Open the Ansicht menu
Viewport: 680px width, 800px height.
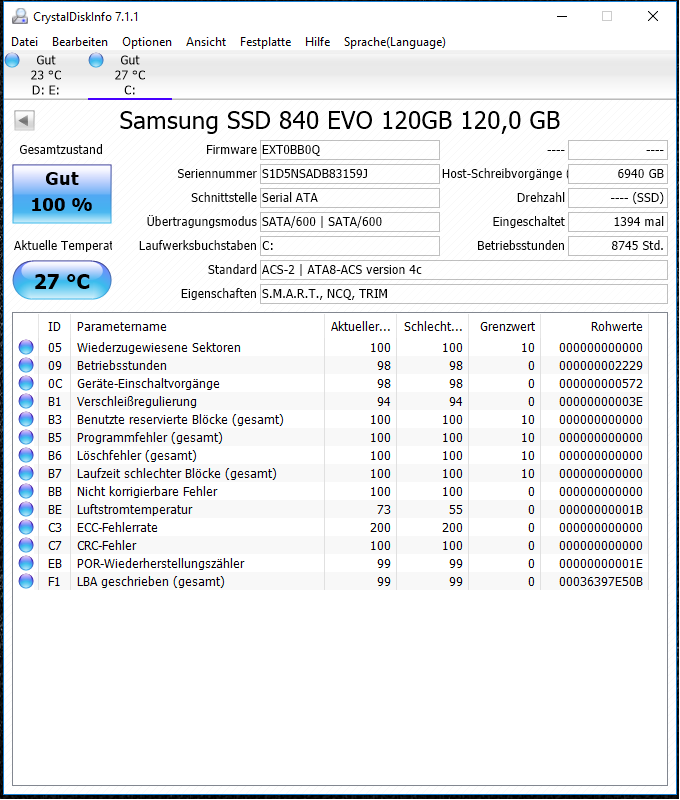[206, 42]
